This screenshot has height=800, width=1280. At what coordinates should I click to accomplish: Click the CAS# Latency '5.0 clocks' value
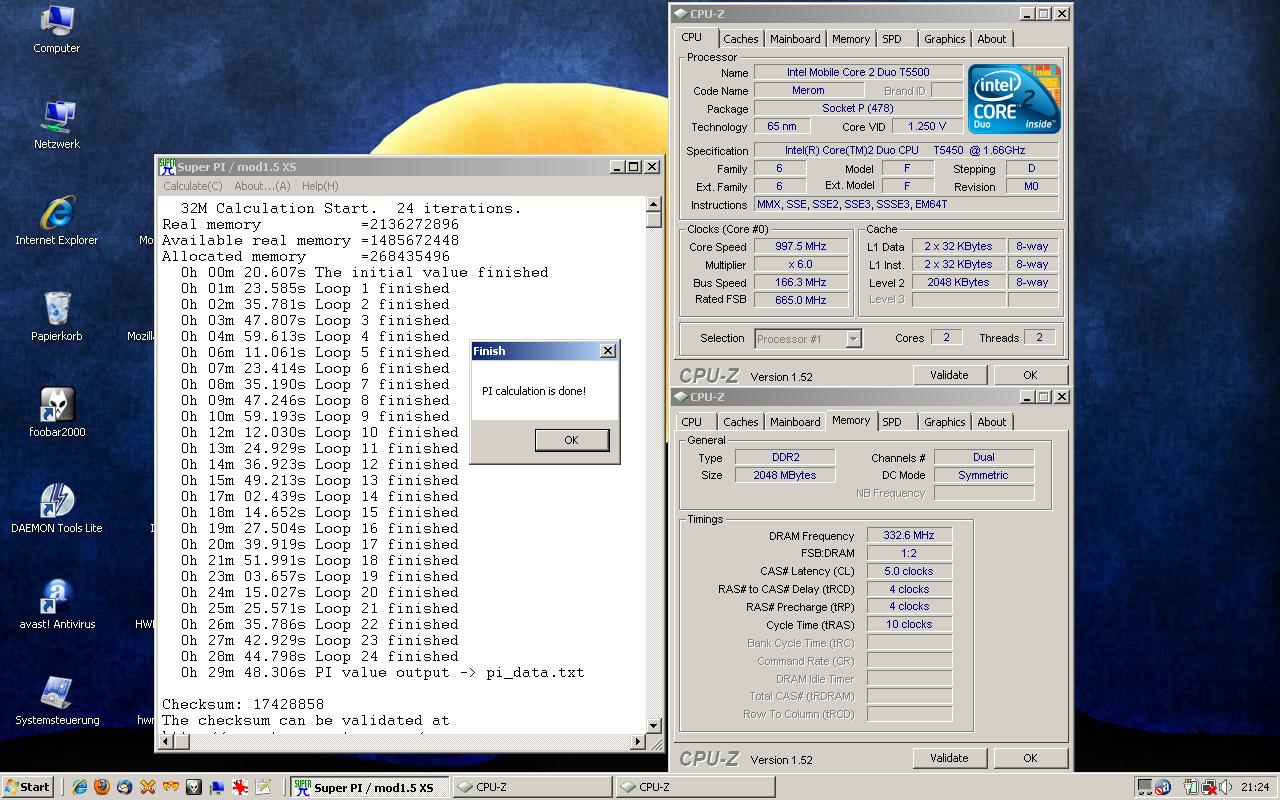909,571
